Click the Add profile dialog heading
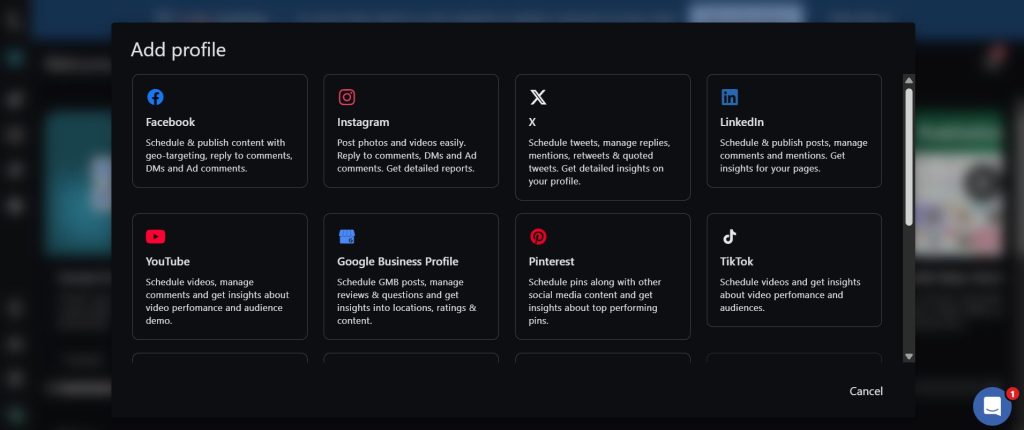The image size is (1024, 430). tap(178, 50)
